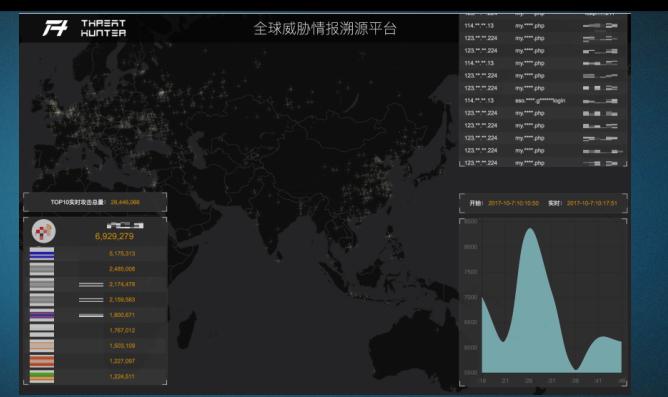Select the 2,485,006 attack count
Screen dimensions: 668x397
click(x=122, y=269)
